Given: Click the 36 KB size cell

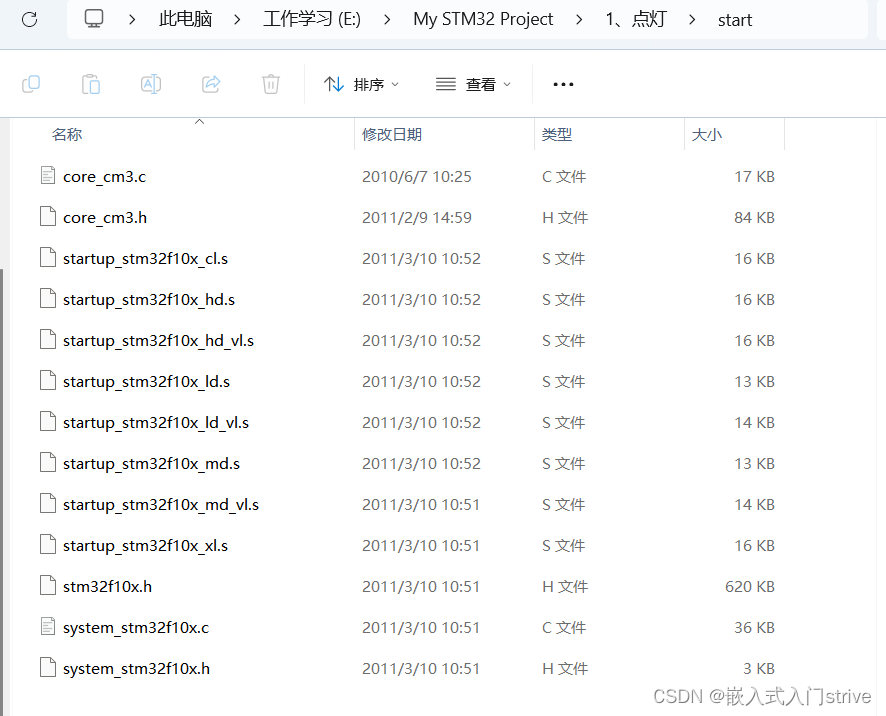Looking at the screenshot, I should click(754, 627).
